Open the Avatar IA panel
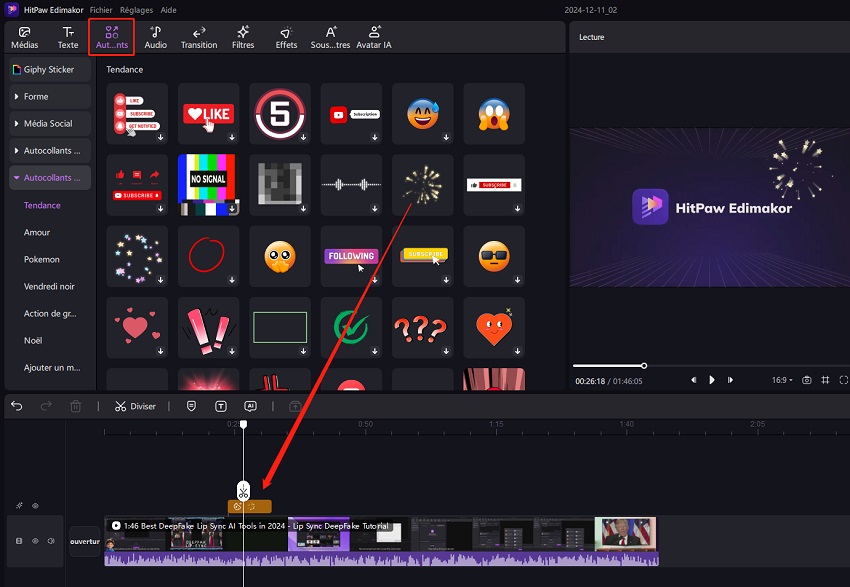Viewport: 850px width, 587px height. [x=374, y=37]
